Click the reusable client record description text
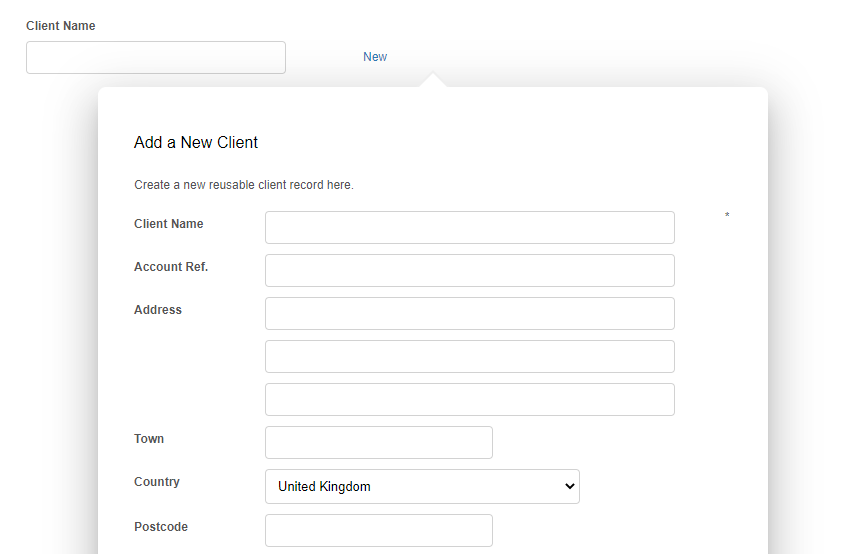This screenshot has width=851, height=554. click(x=244, y=185)
